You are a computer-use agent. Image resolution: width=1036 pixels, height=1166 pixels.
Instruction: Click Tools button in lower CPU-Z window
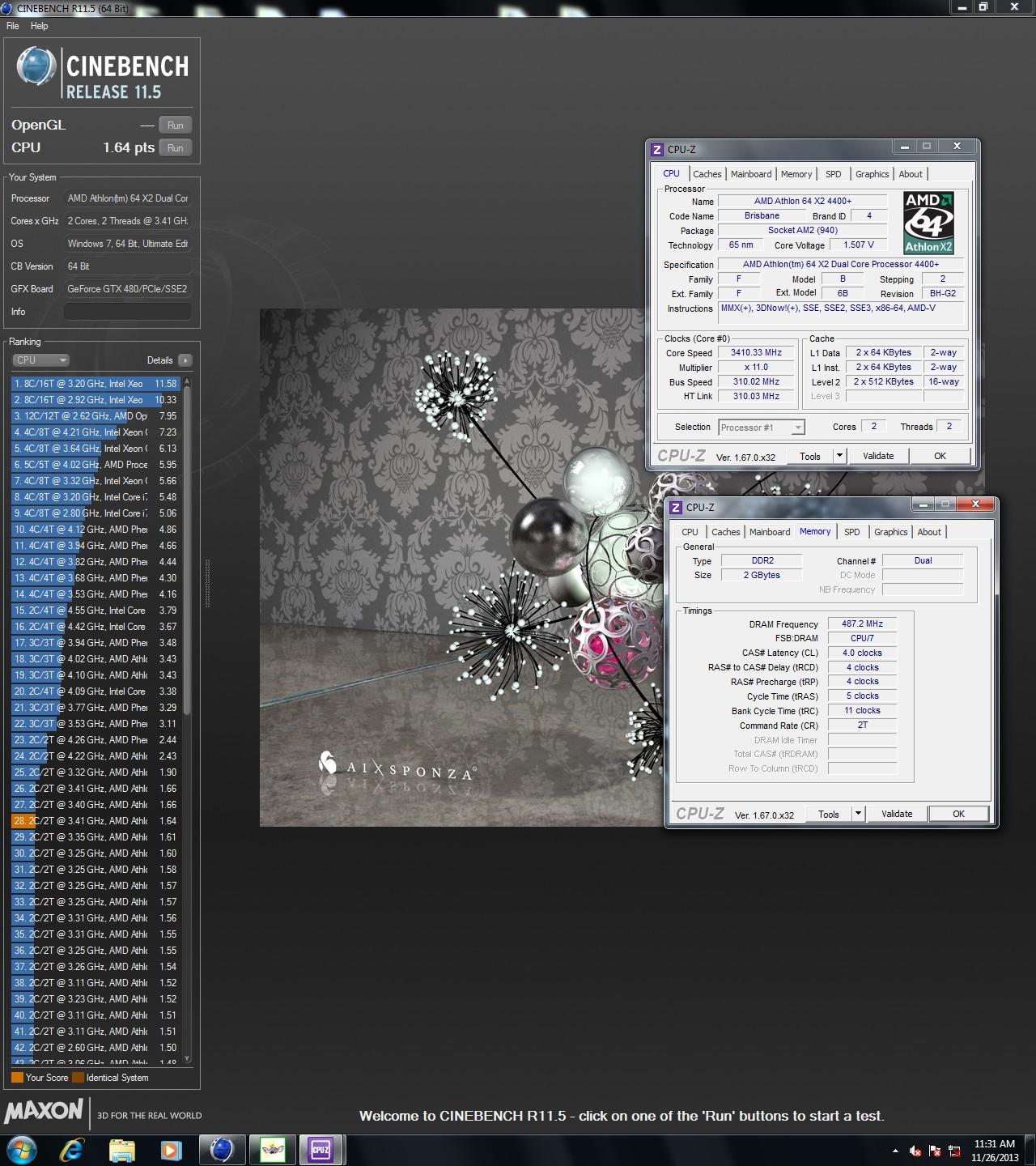coord(829,815)
